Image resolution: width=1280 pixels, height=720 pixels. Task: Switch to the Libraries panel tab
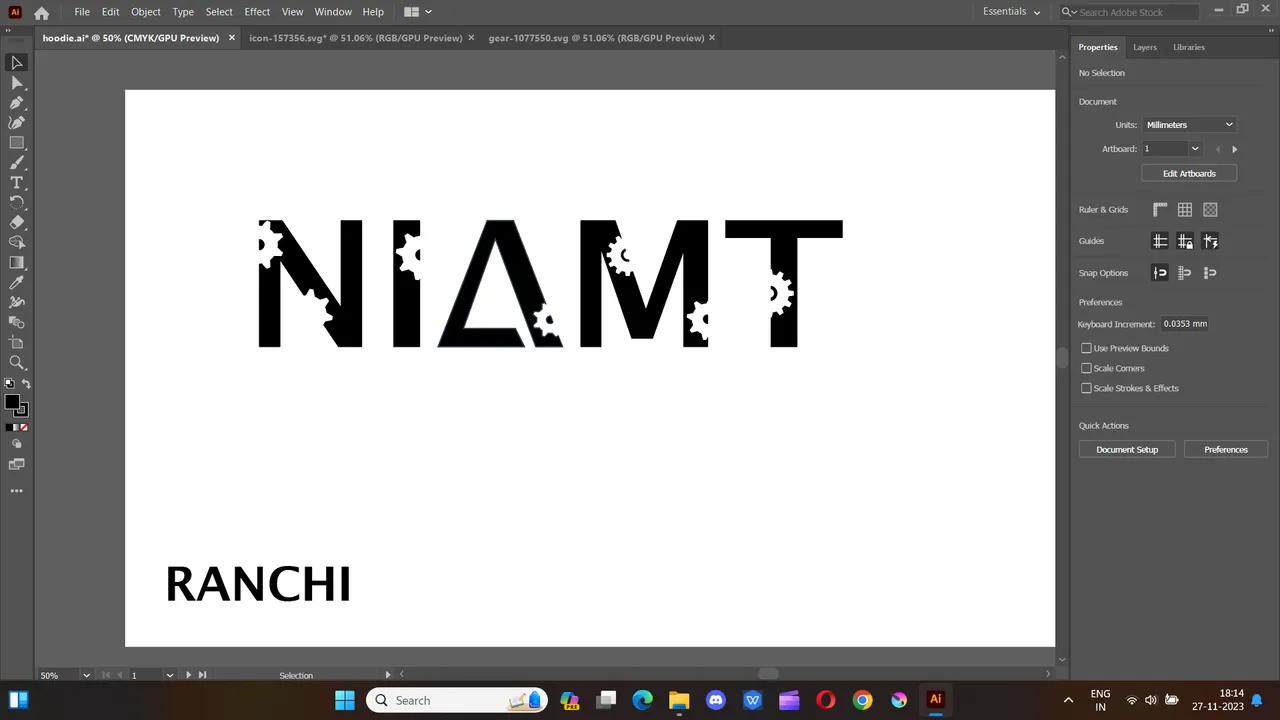pos(1189,47)
